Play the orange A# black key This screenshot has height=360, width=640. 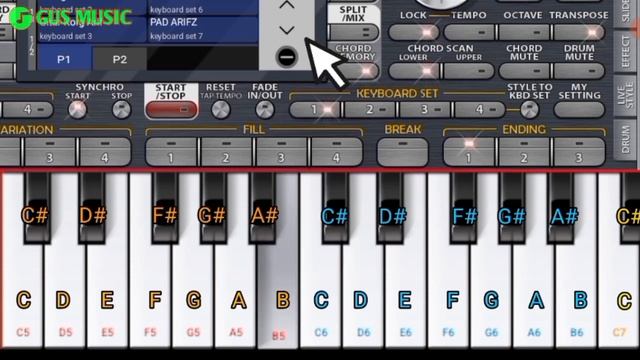pyautogui.click(x=262, y=208)
